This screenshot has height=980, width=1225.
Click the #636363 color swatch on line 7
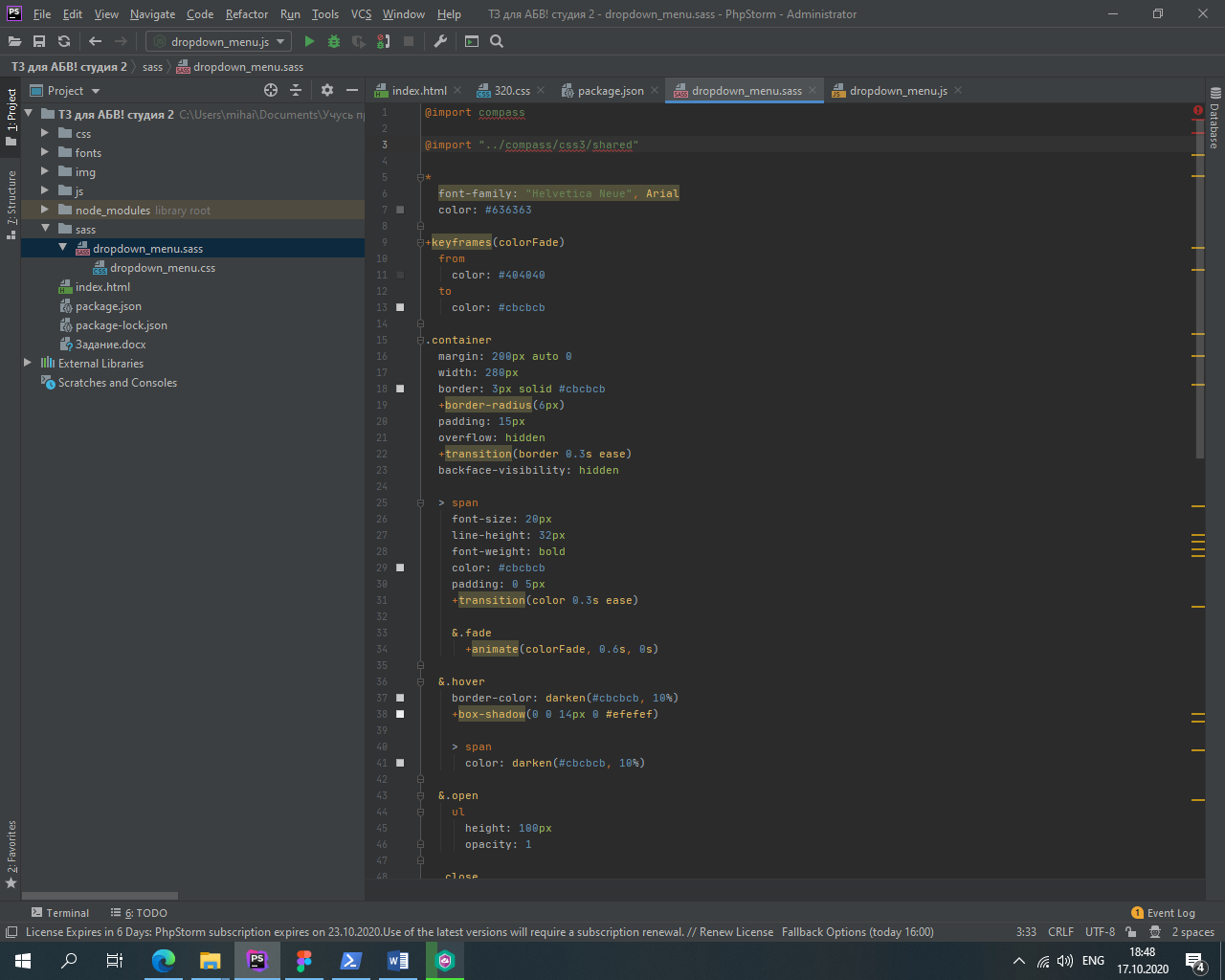pos(400,210)
